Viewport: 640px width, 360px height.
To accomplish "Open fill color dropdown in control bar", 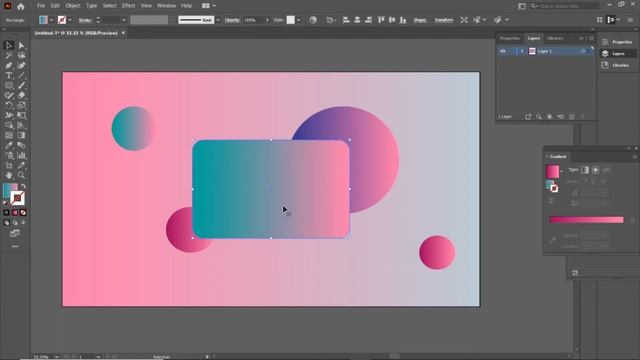I will [x=51, y=20].
